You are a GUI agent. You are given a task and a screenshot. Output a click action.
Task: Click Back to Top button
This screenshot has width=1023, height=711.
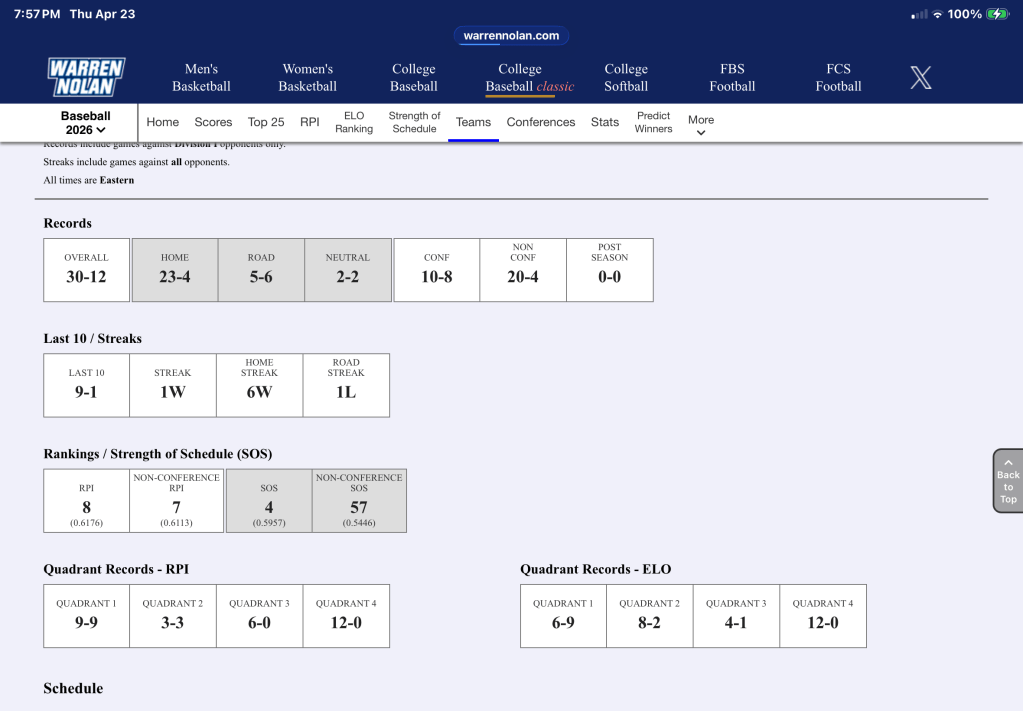(x=1007, y=481)
